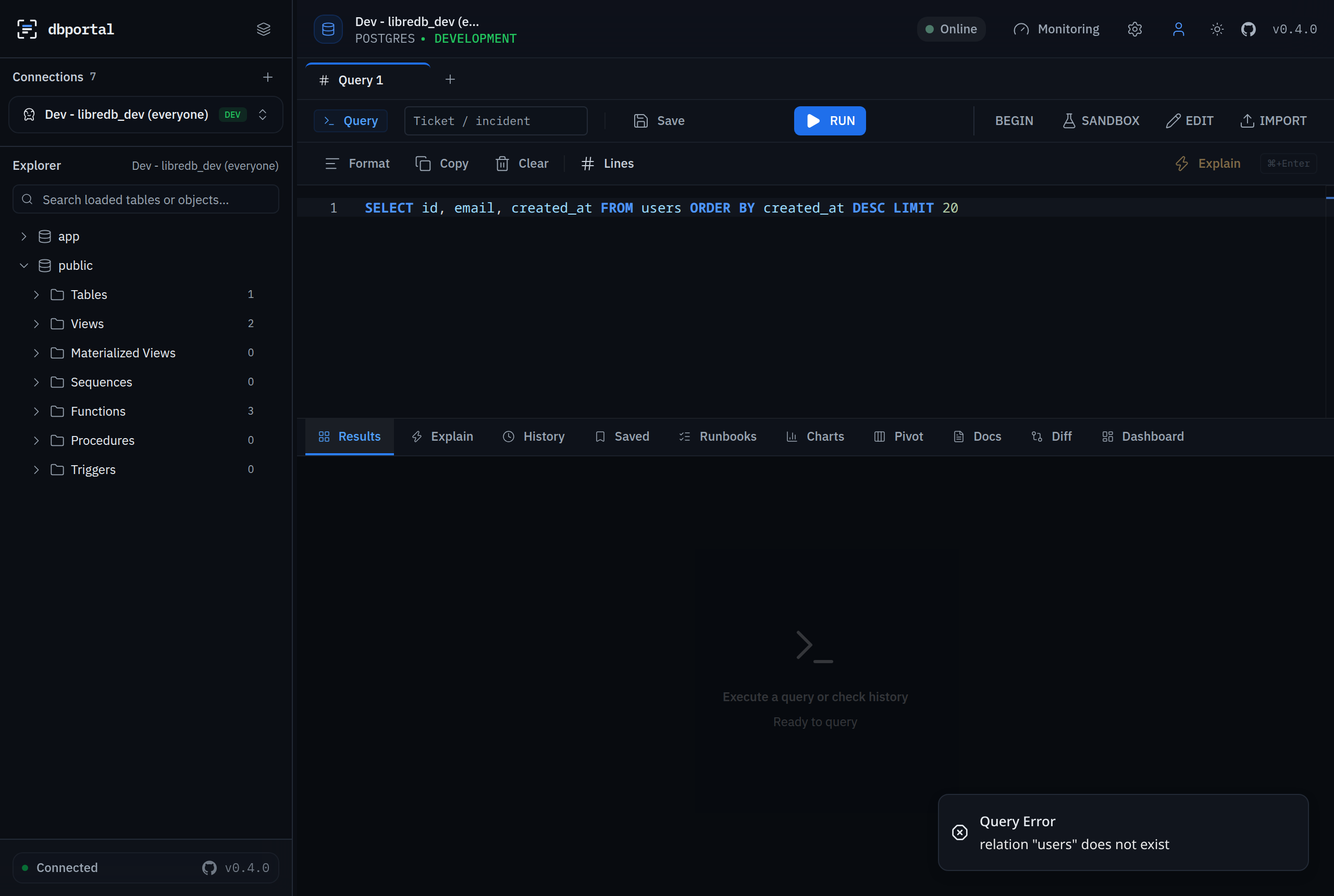Save the current query

point(659,120)
